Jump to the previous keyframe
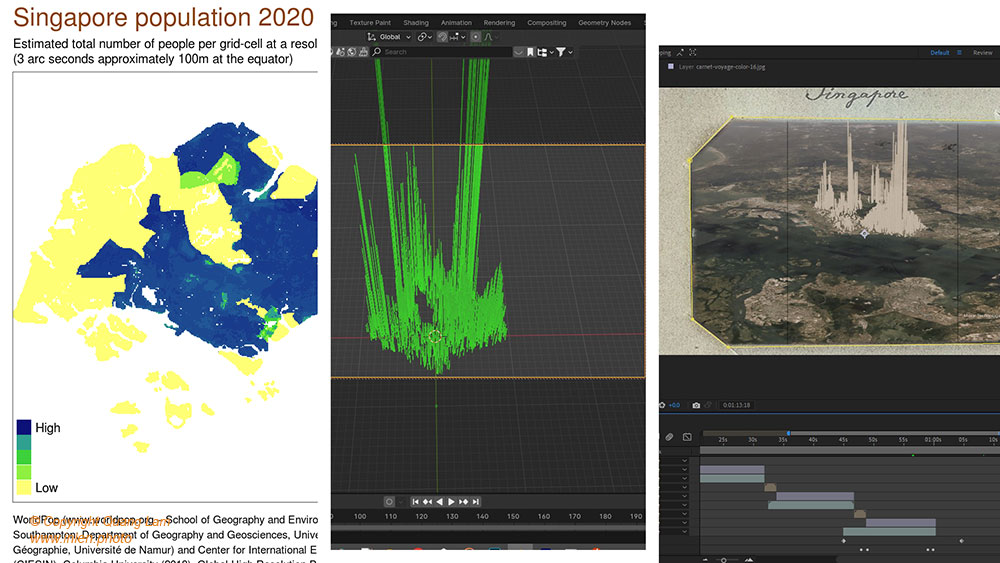1000x563 pixels. pyautogui.click(x=427, y=502)
